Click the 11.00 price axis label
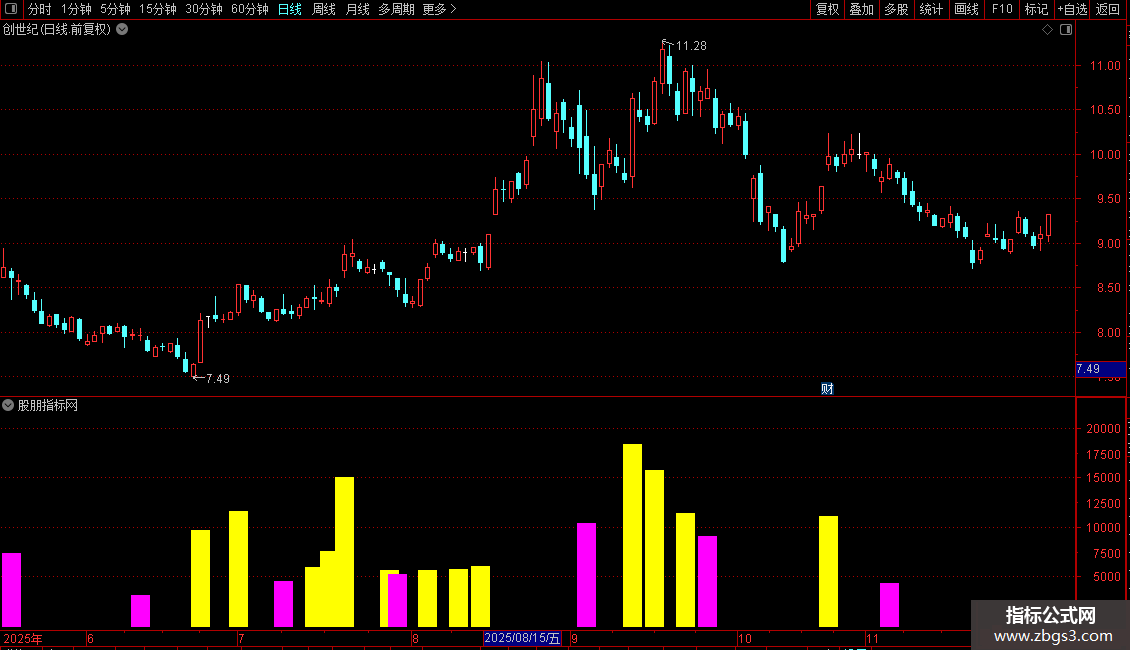Viewport: 1130px width, 650px height. click(x=1105, y=66)
